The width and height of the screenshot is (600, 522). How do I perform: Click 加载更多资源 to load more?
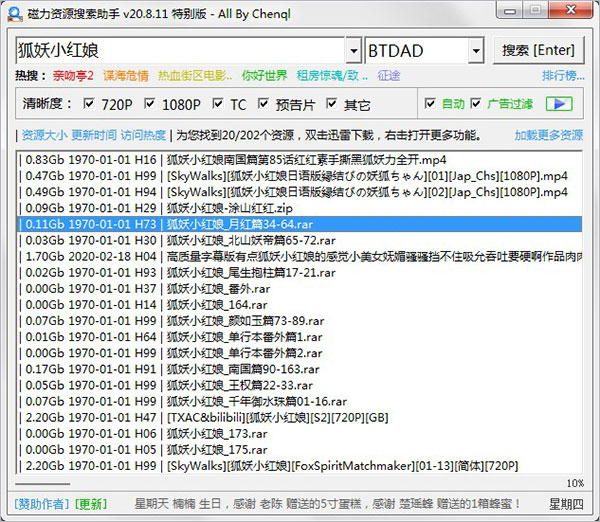[x=549, y=135]
